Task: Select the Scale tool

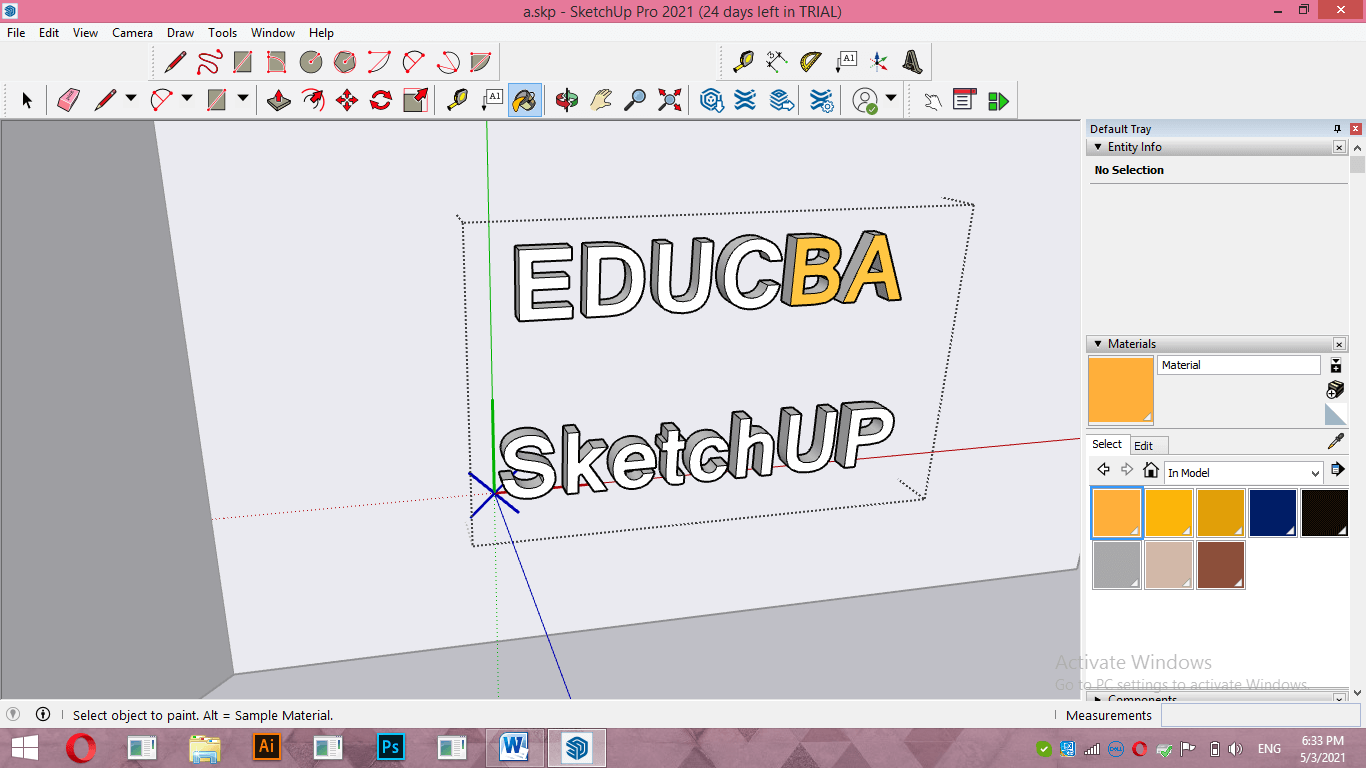Action: pos(415,100)
